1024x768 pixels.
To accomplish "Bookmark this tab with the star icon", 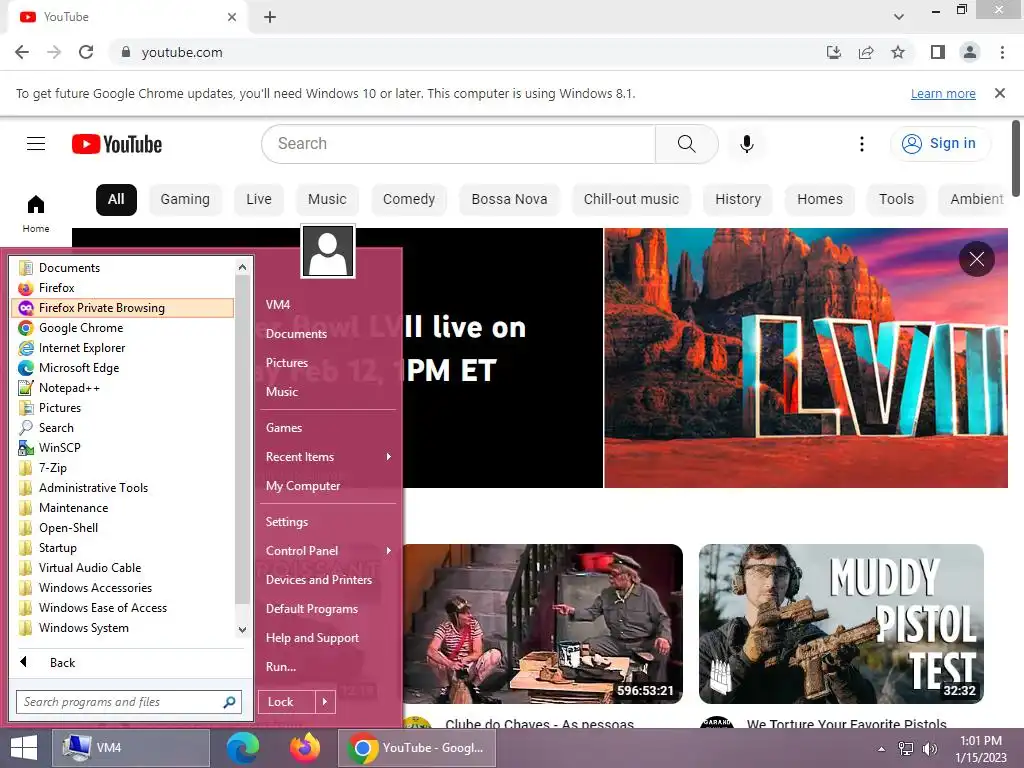I will tap(898, 52).
